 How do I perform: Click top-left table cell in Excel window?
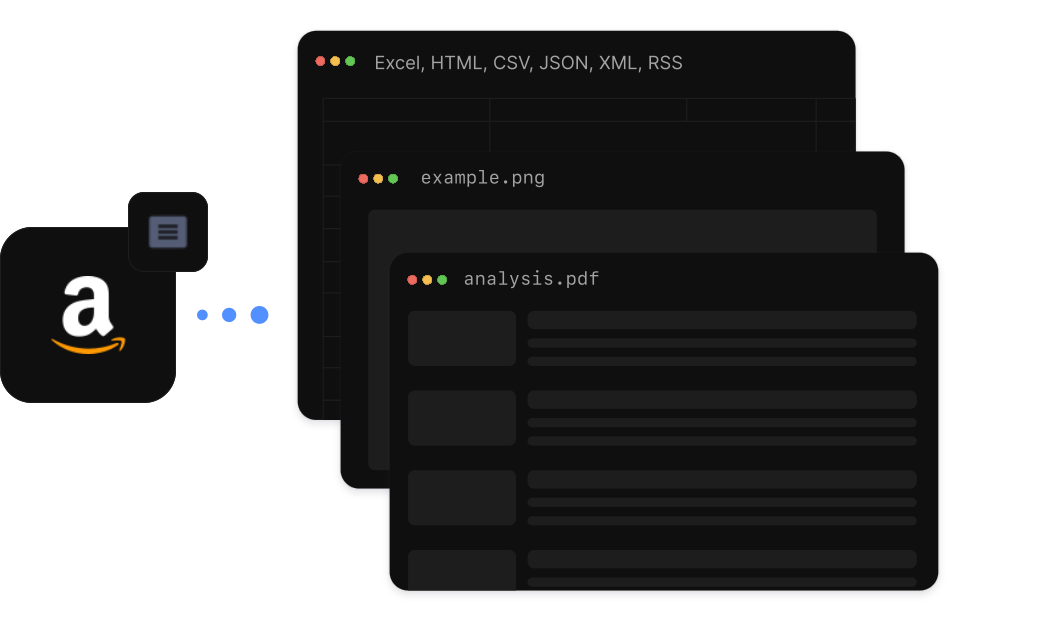point(406,110)
